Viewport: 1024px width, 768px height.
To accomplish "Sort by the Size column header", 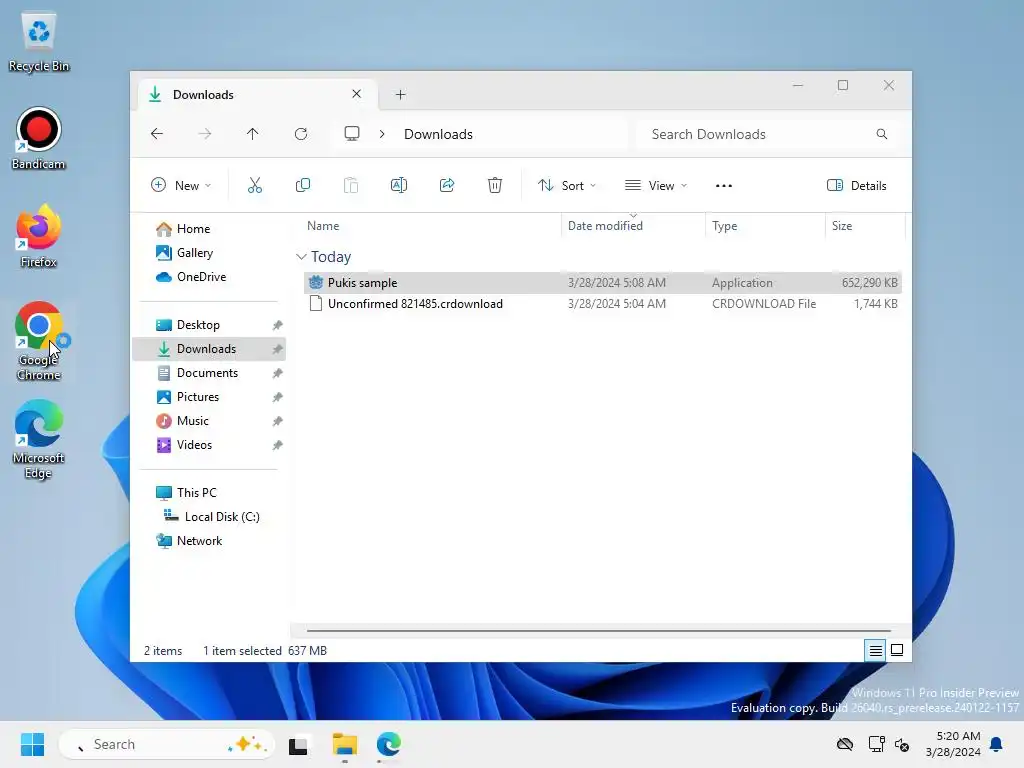I will click(865, 226).
